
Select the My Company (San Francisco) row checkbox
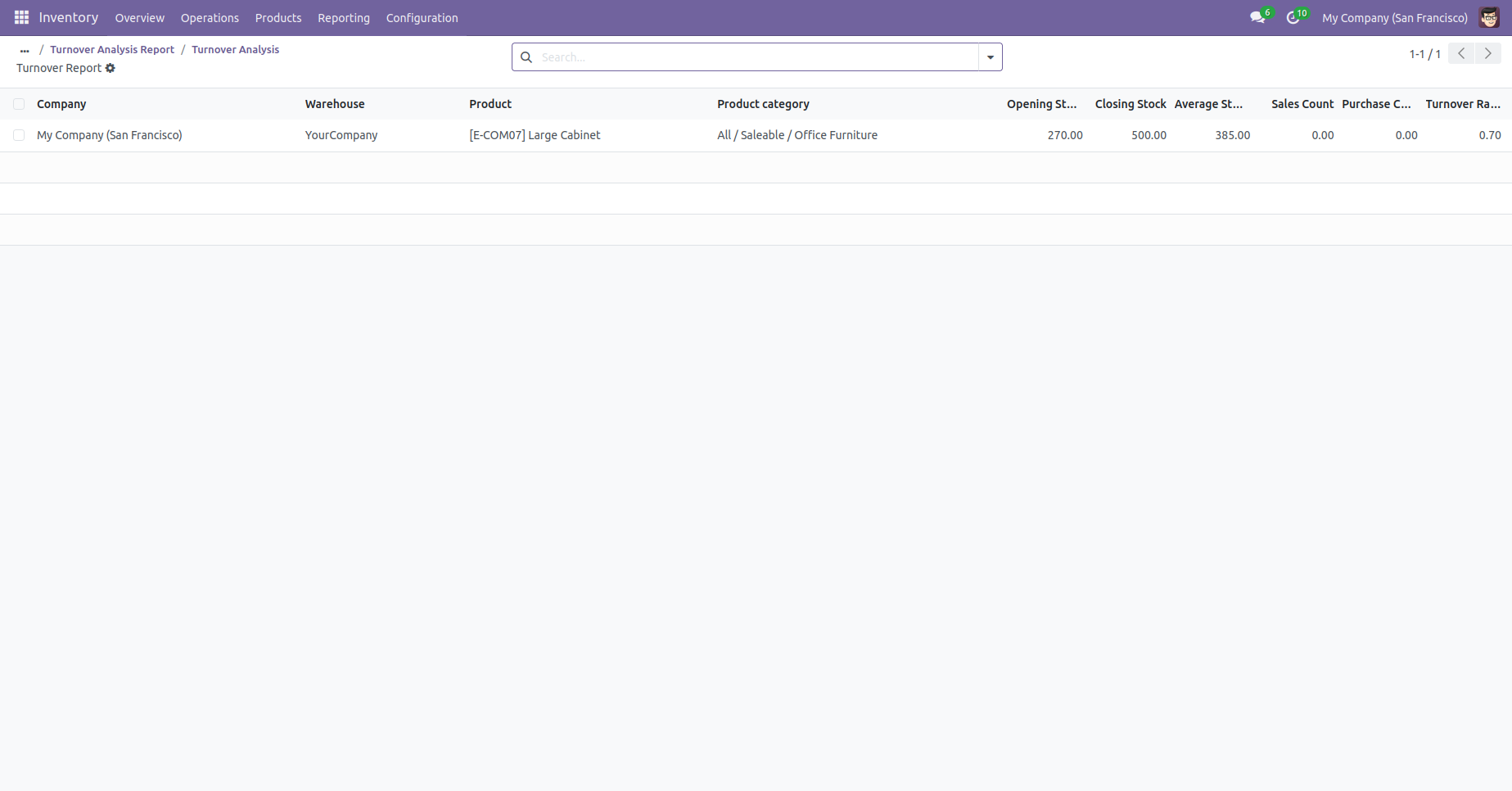point(19,135)
